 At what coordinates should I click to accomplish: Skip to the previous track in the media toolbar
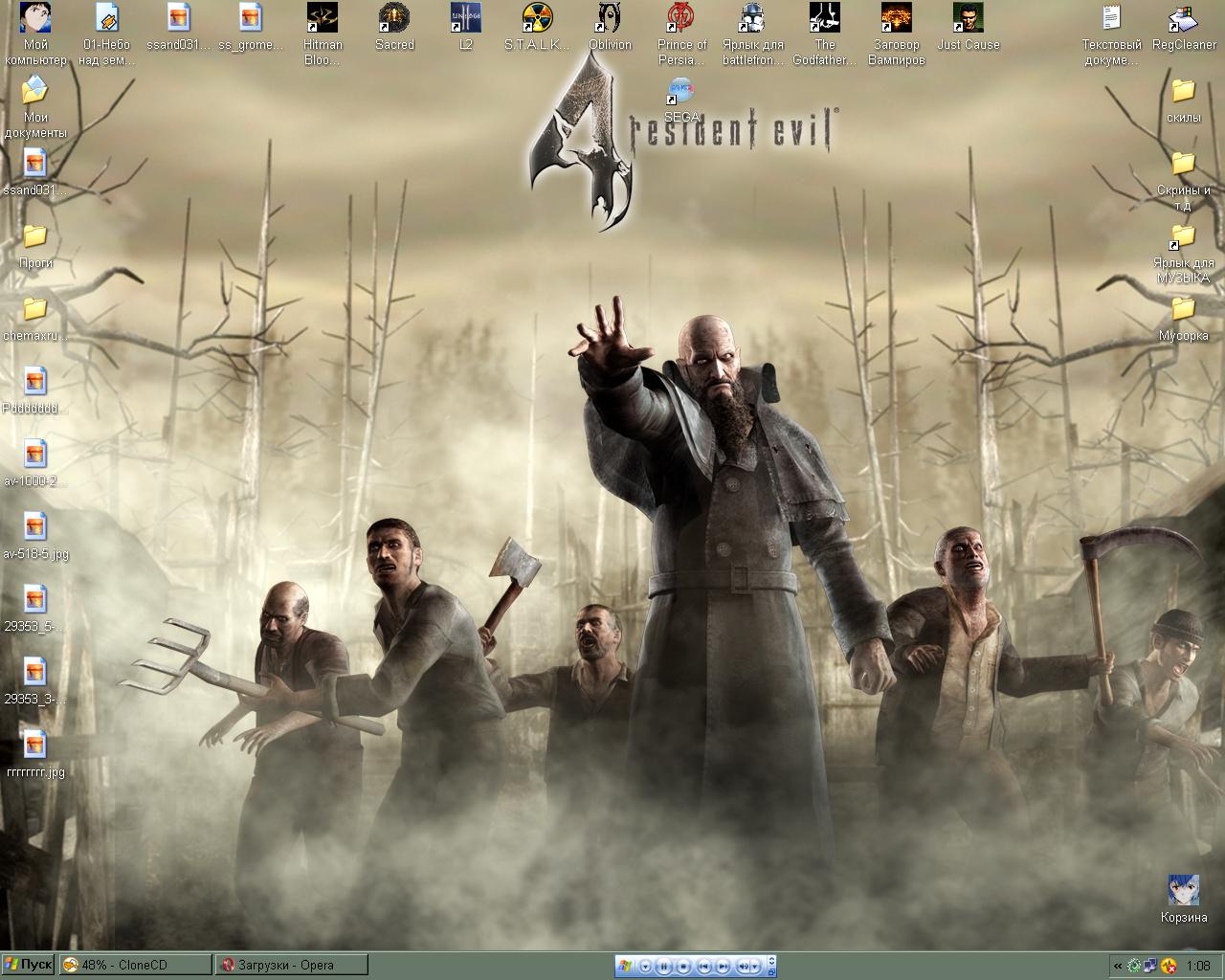click(x=704, y=967)
